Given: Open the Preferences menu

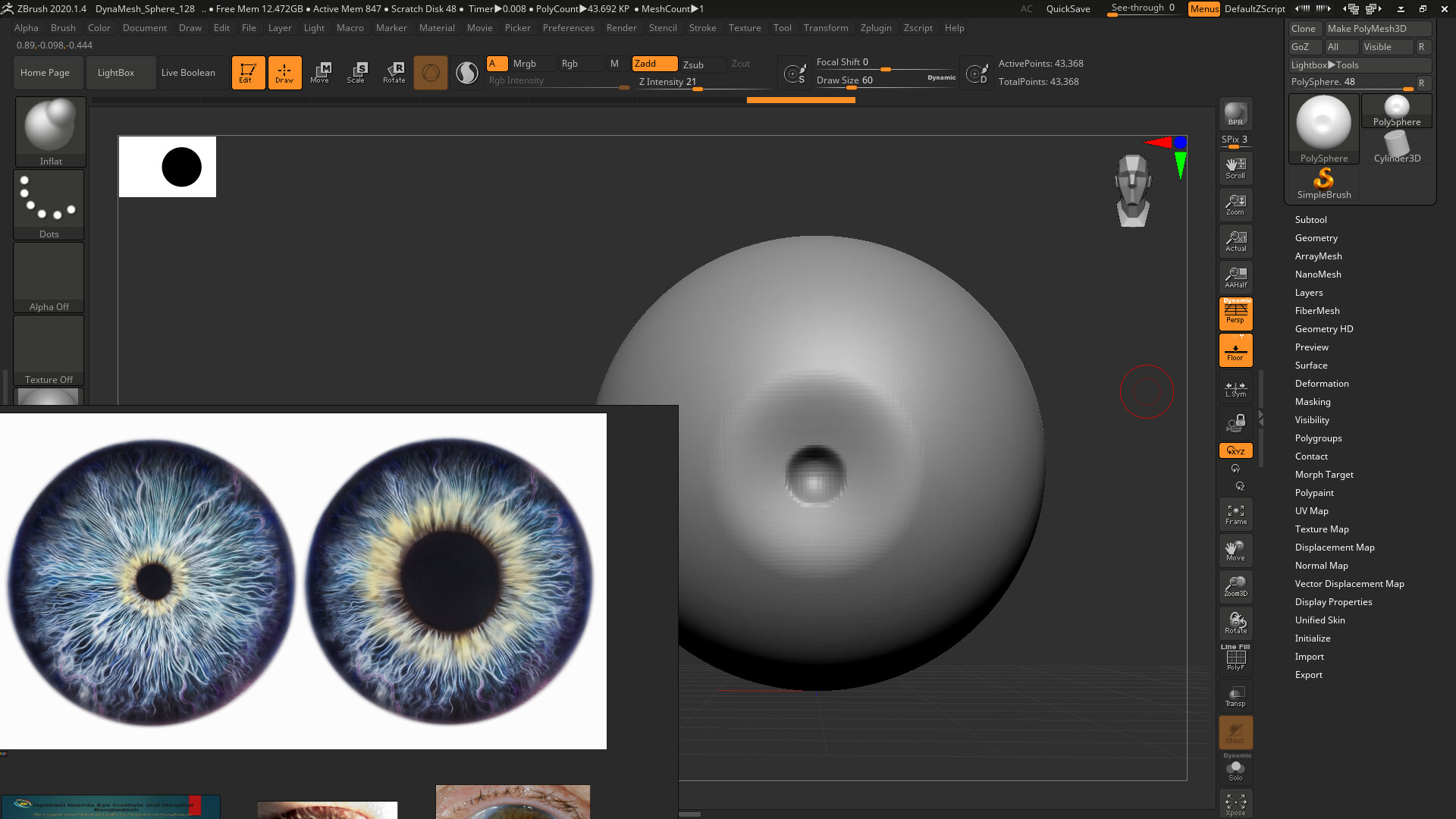Looking at the screenshot, I should (x=569, y=27).
